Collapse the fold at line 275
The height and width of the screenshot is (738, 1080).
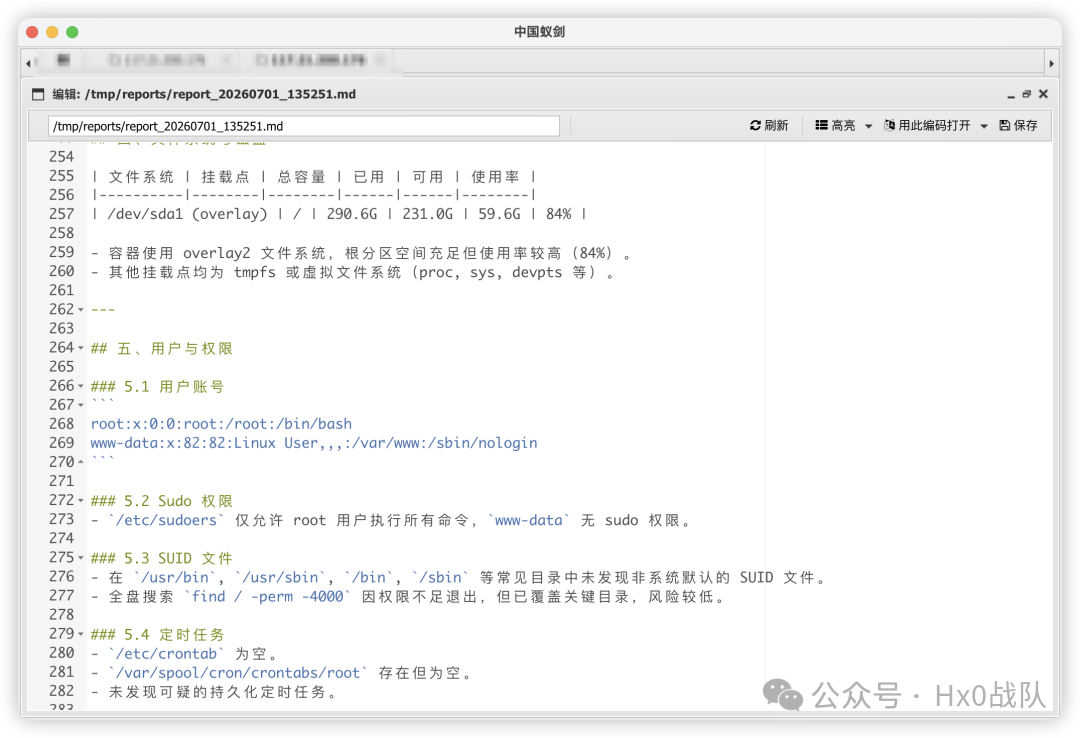pyautogui.click(x=81, y=557)
